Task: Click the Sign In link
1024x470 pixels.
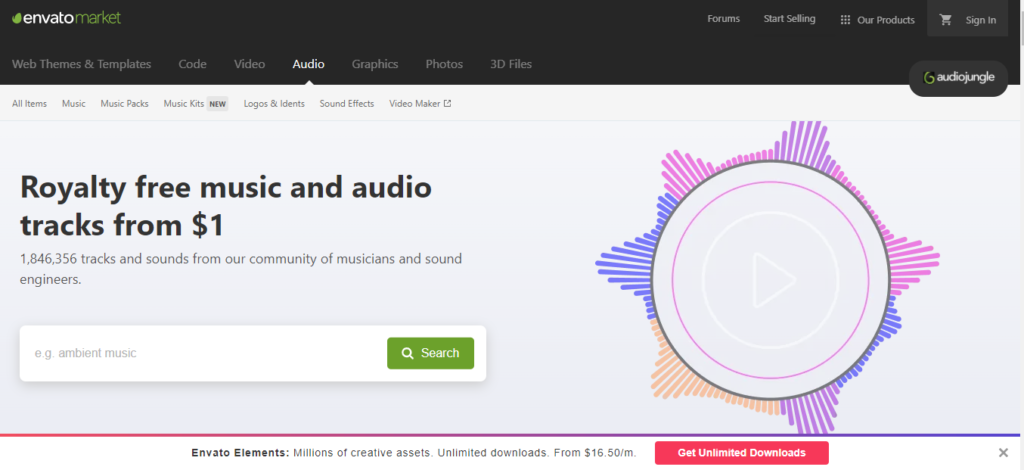Action: pos(981,20)
